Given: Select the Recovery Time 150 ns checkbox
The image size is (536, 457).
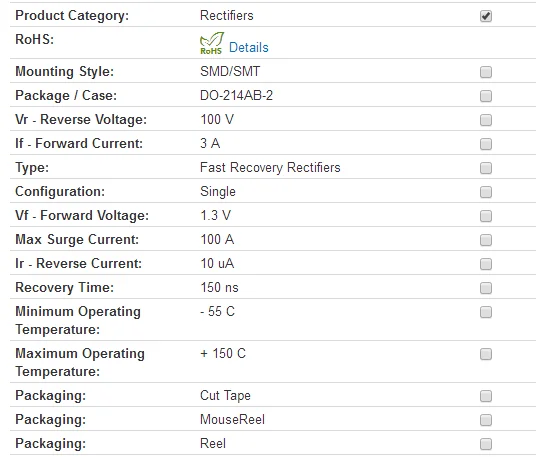Looking at the screenshot, I should pyautogui.click(x=486, y=288).
